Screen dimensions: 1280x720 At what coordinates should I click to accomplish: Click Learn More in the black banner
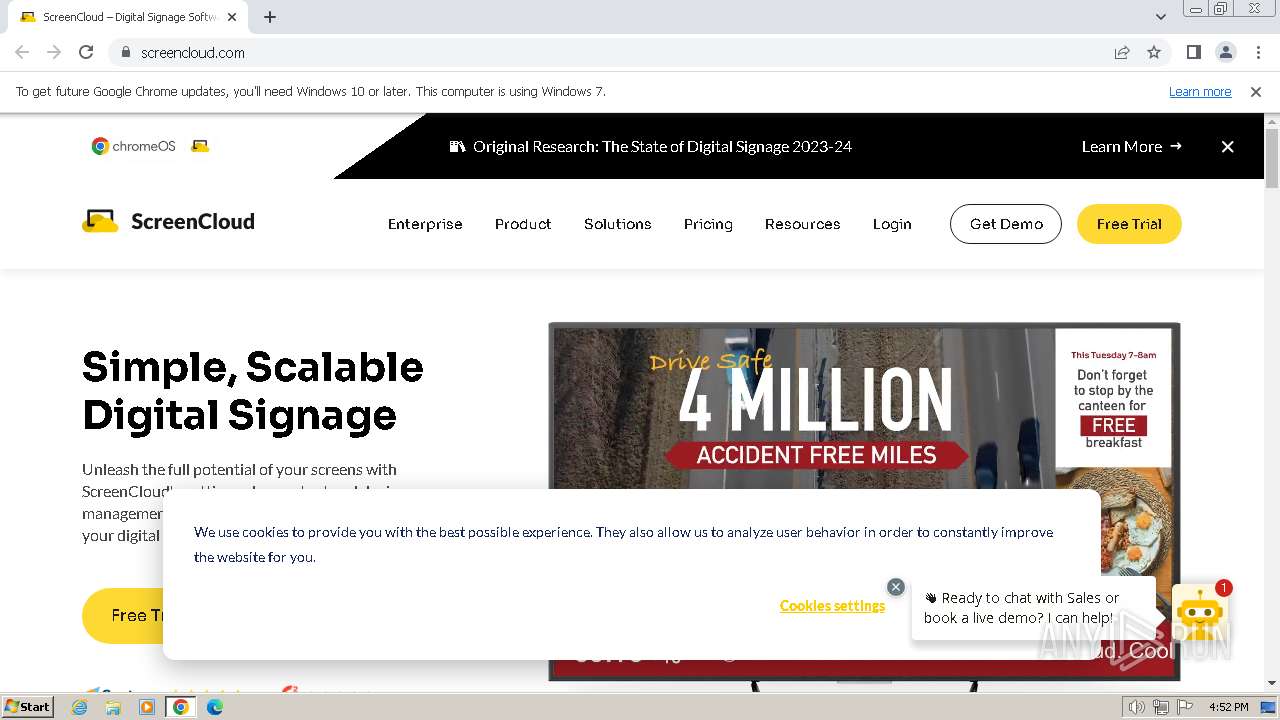point(1131,146)
